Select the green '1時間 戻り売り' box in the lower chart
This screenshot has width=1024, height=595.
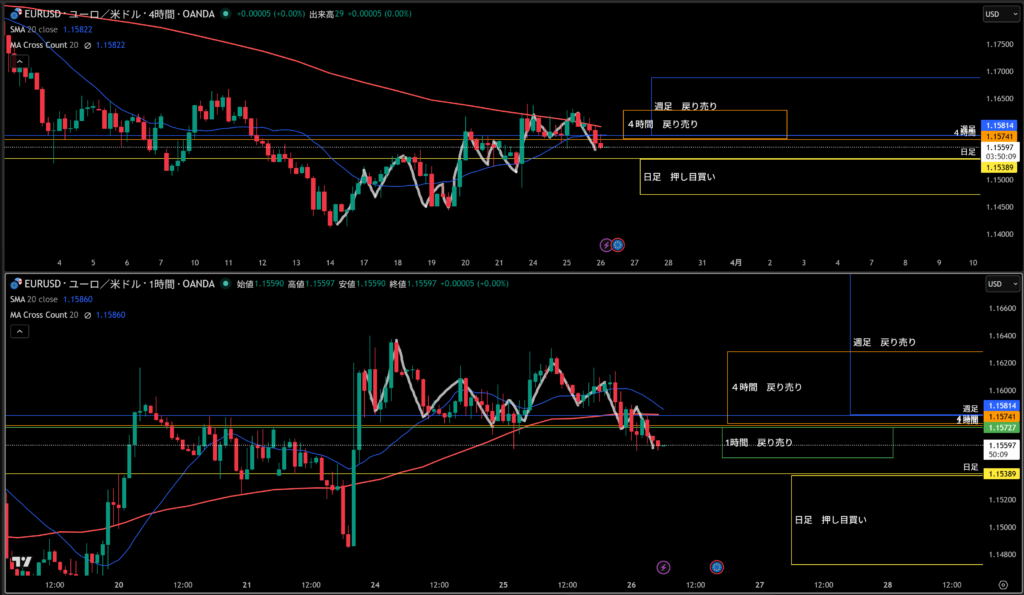tap(806, 442)
